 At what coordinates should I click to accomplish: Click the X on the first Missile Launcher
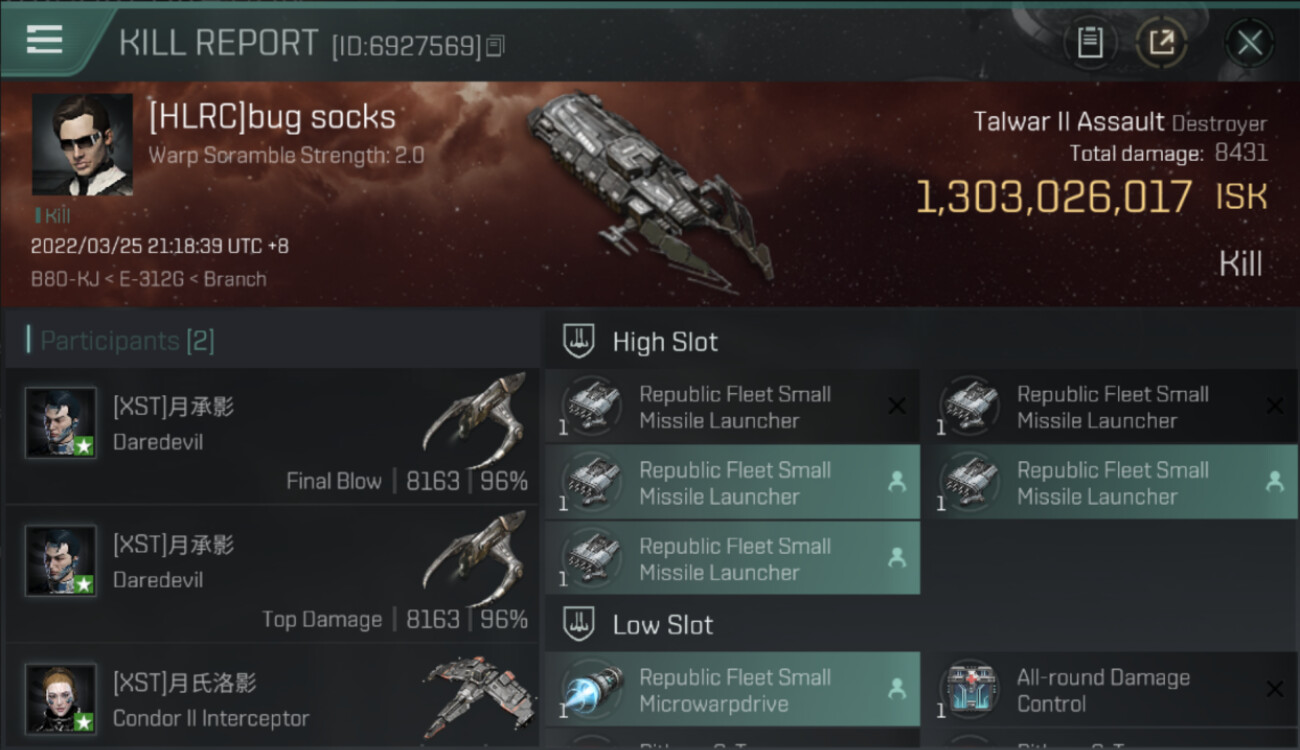pos(897,406)
